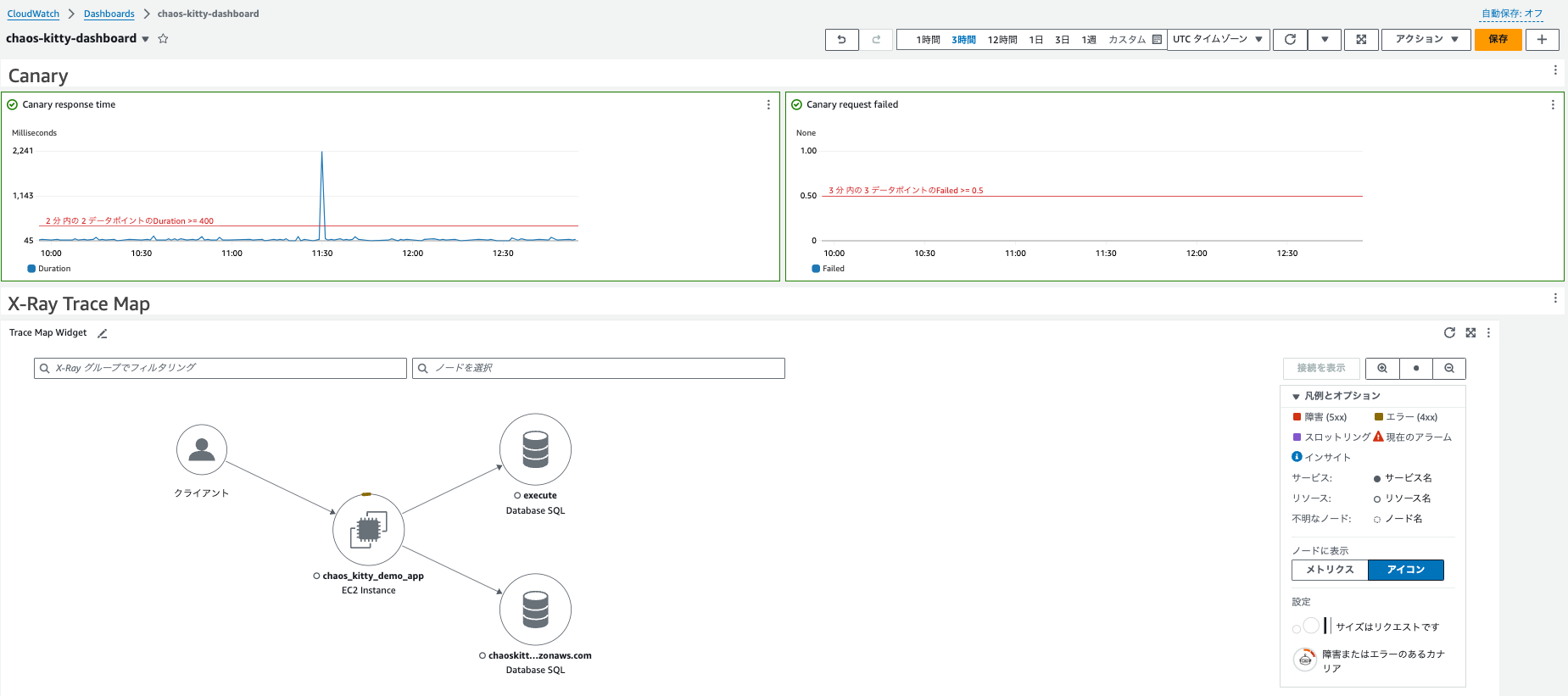The width and height of the screenshot is (1568, 696).
Task: Click the 障害 (5xx) red swatch
Action: (x=1297, y=416)
